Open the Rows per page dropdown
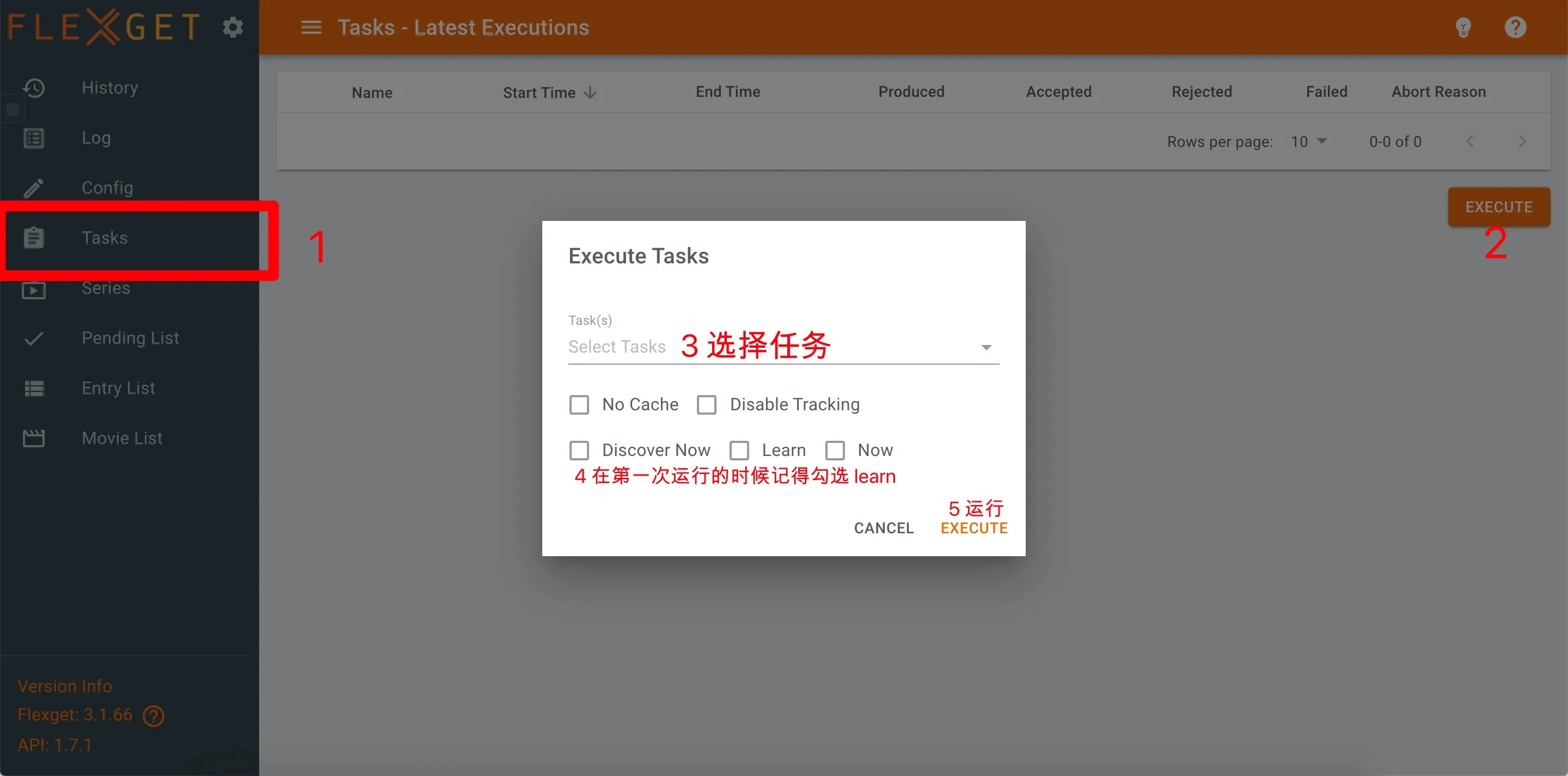Image resolution: width=1568 pixels, height=776 pixels. click(1306, 141)
